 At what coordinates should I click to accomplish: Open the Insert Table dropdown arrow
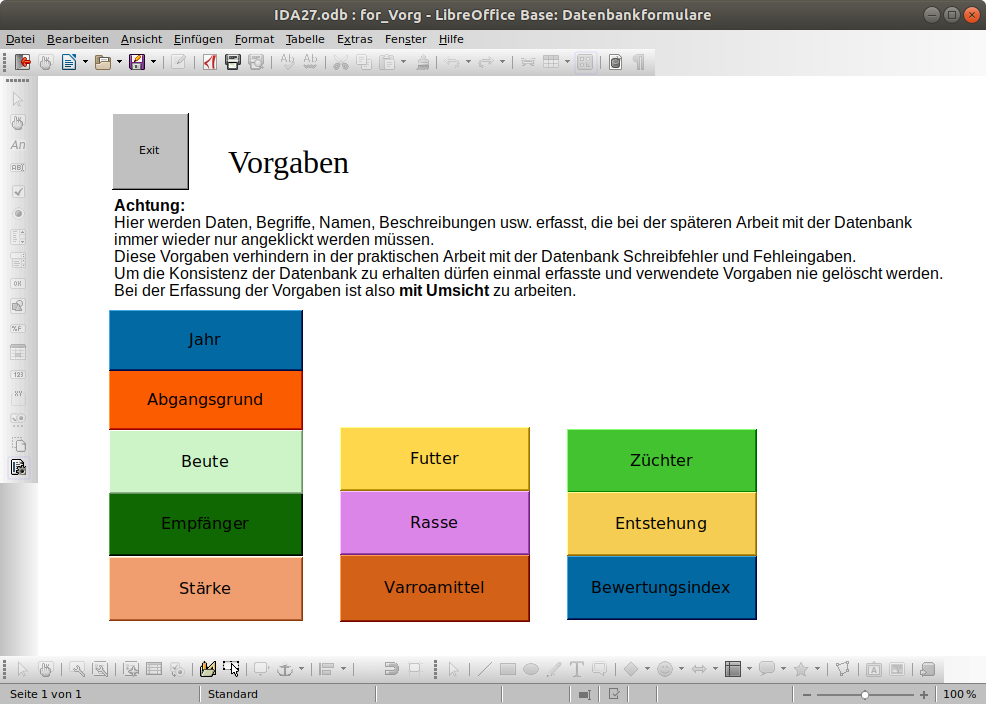point(567,62)
